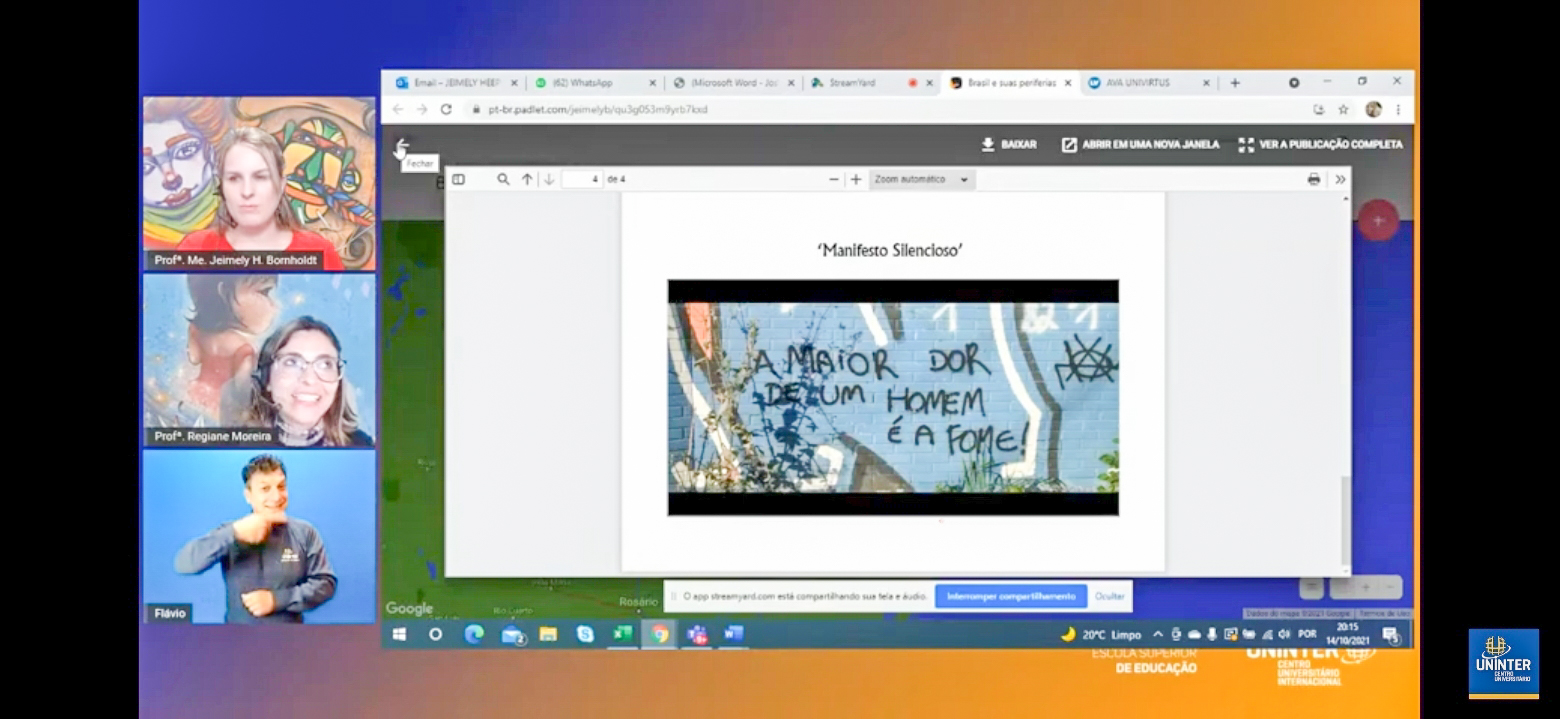1560x719 pixels.
Task: Click Interromper compartilhamento button
Action: (x=1010, y=596)
